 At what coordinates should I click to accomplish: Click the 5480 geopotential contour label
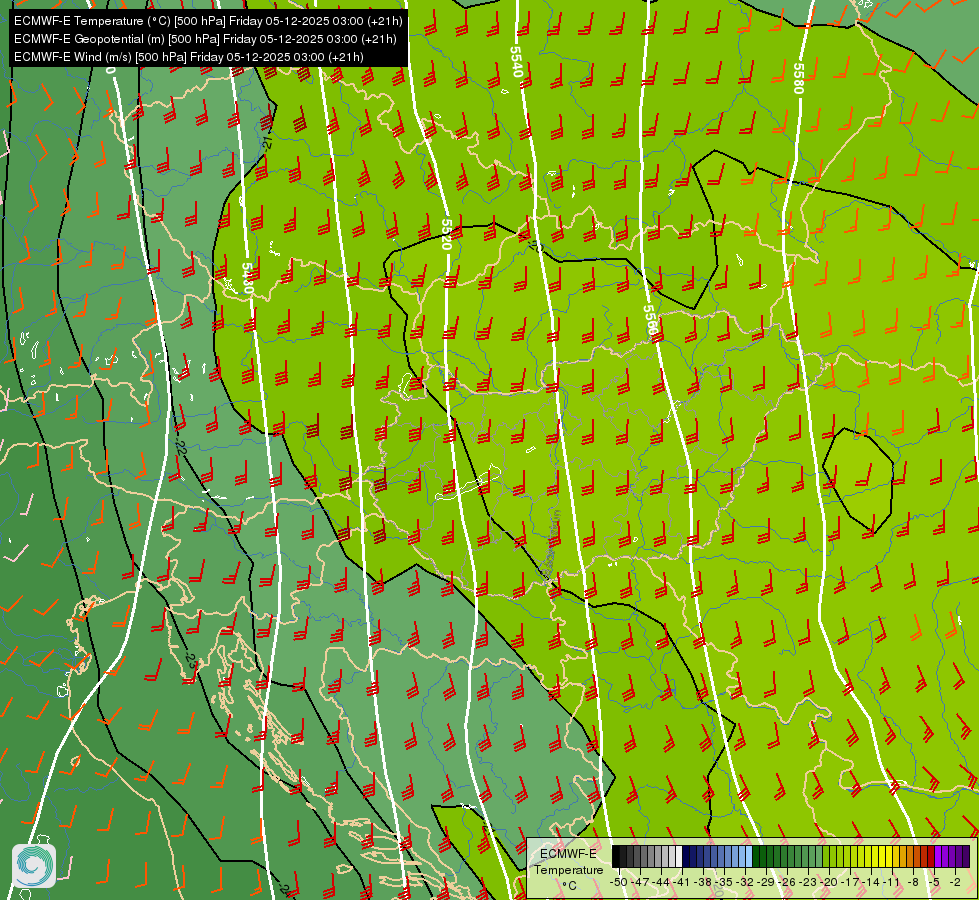click(x=247, y=278)
